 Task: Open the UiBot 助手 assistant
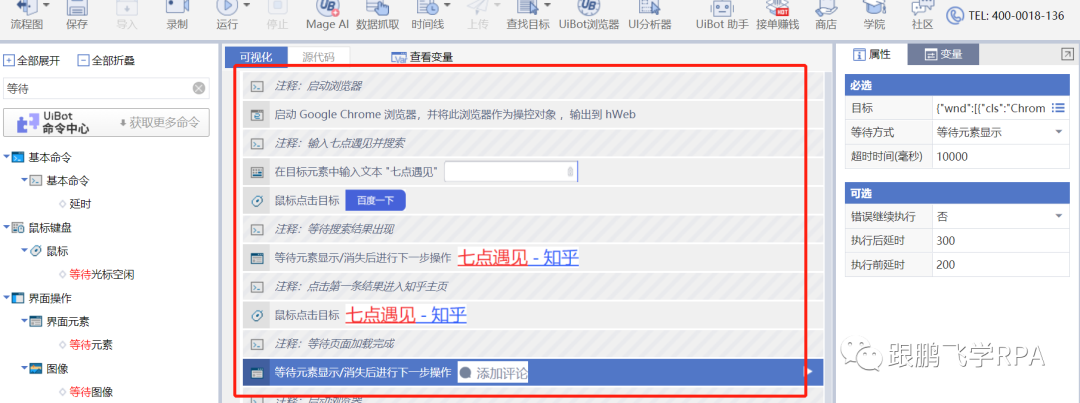tap(722, 15)
